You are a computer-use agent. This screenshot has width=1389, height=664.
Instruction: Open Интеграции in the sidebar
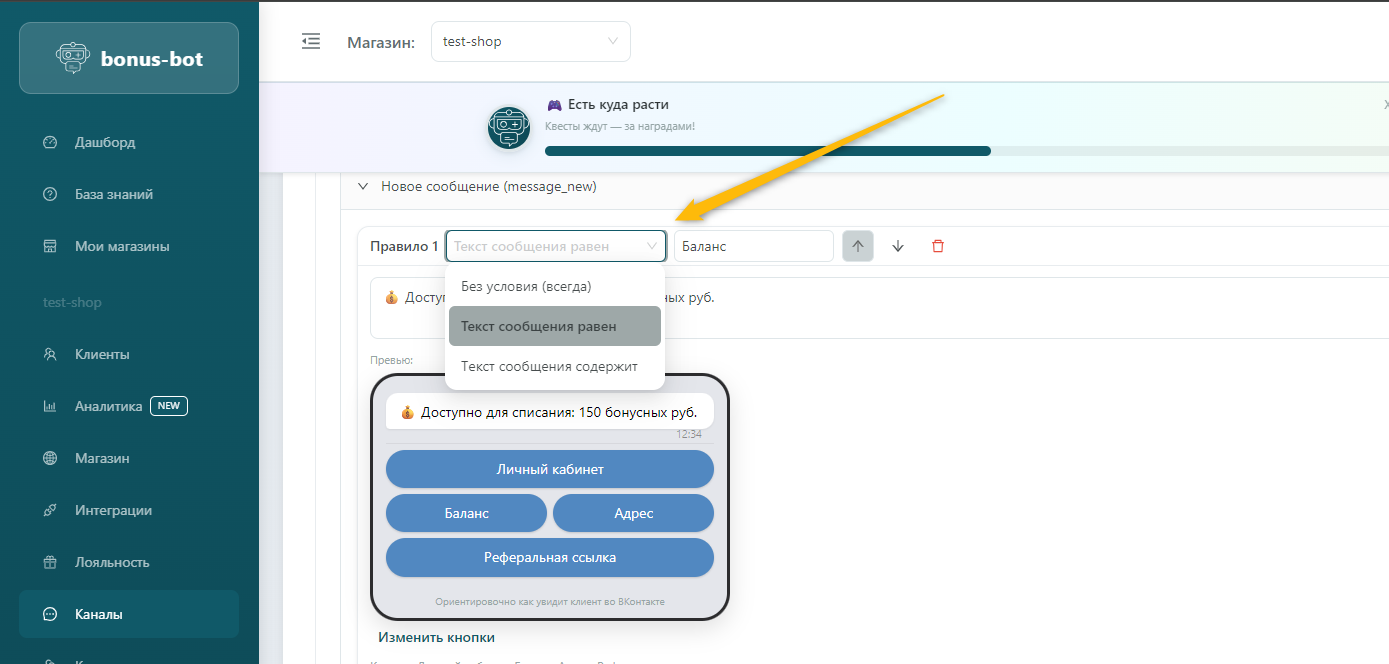(x=129, y=510)
